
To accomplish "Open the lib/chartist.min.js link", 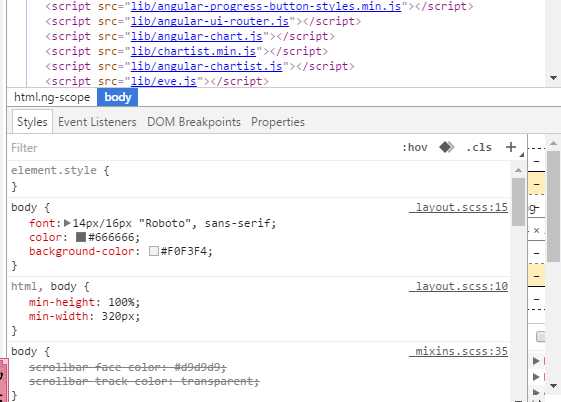I will point(193,51).
